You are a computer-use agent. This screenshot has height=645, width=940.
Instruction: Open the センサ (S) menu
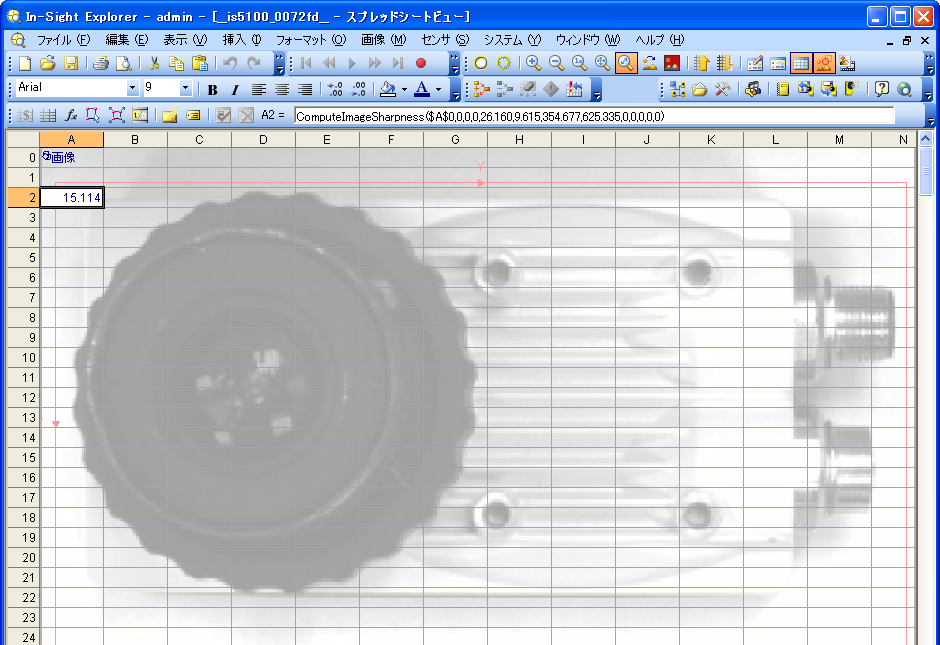pos(445,40)
